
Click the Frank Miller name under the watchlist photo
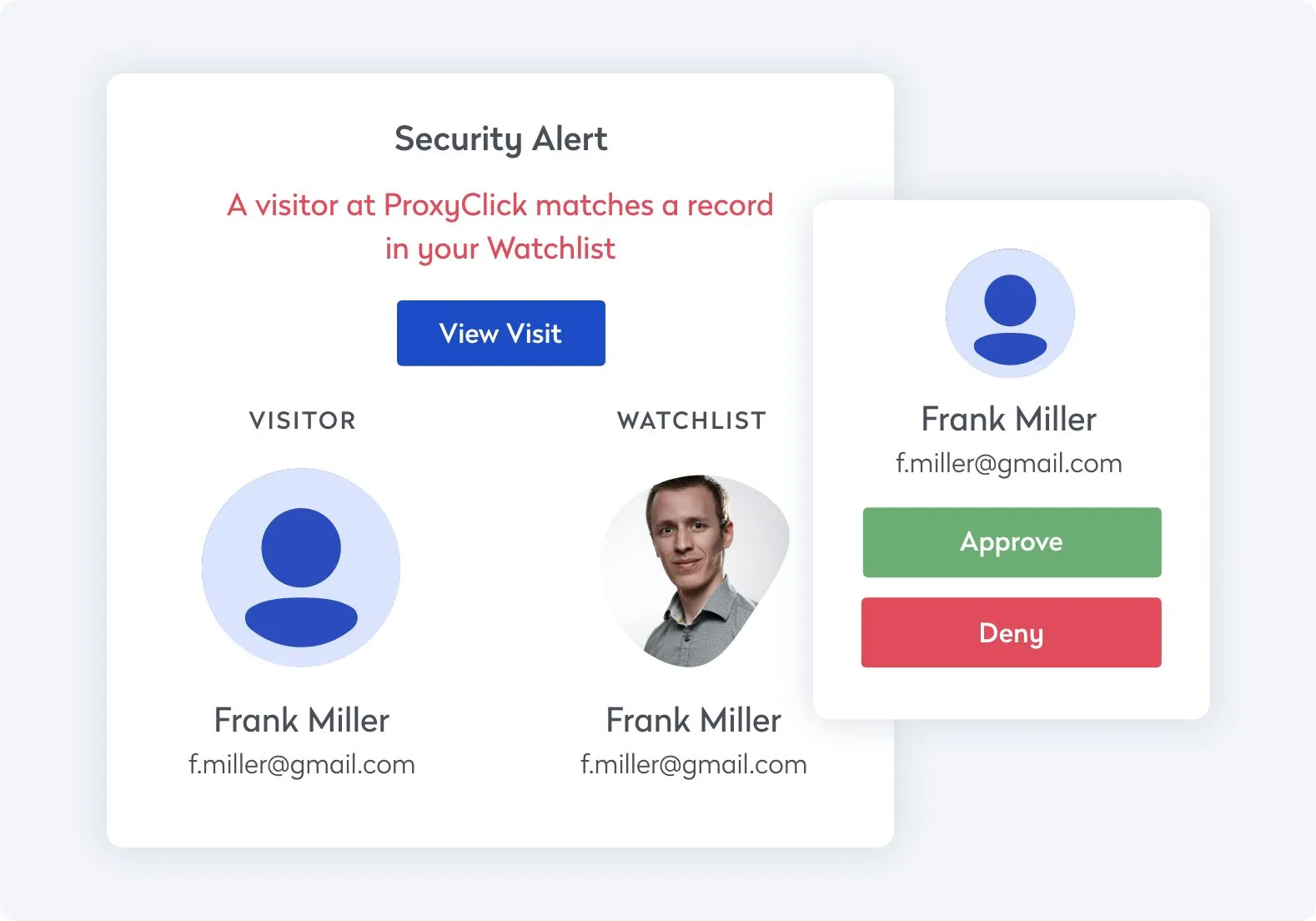pyautogui.click(x=693, y=720)
